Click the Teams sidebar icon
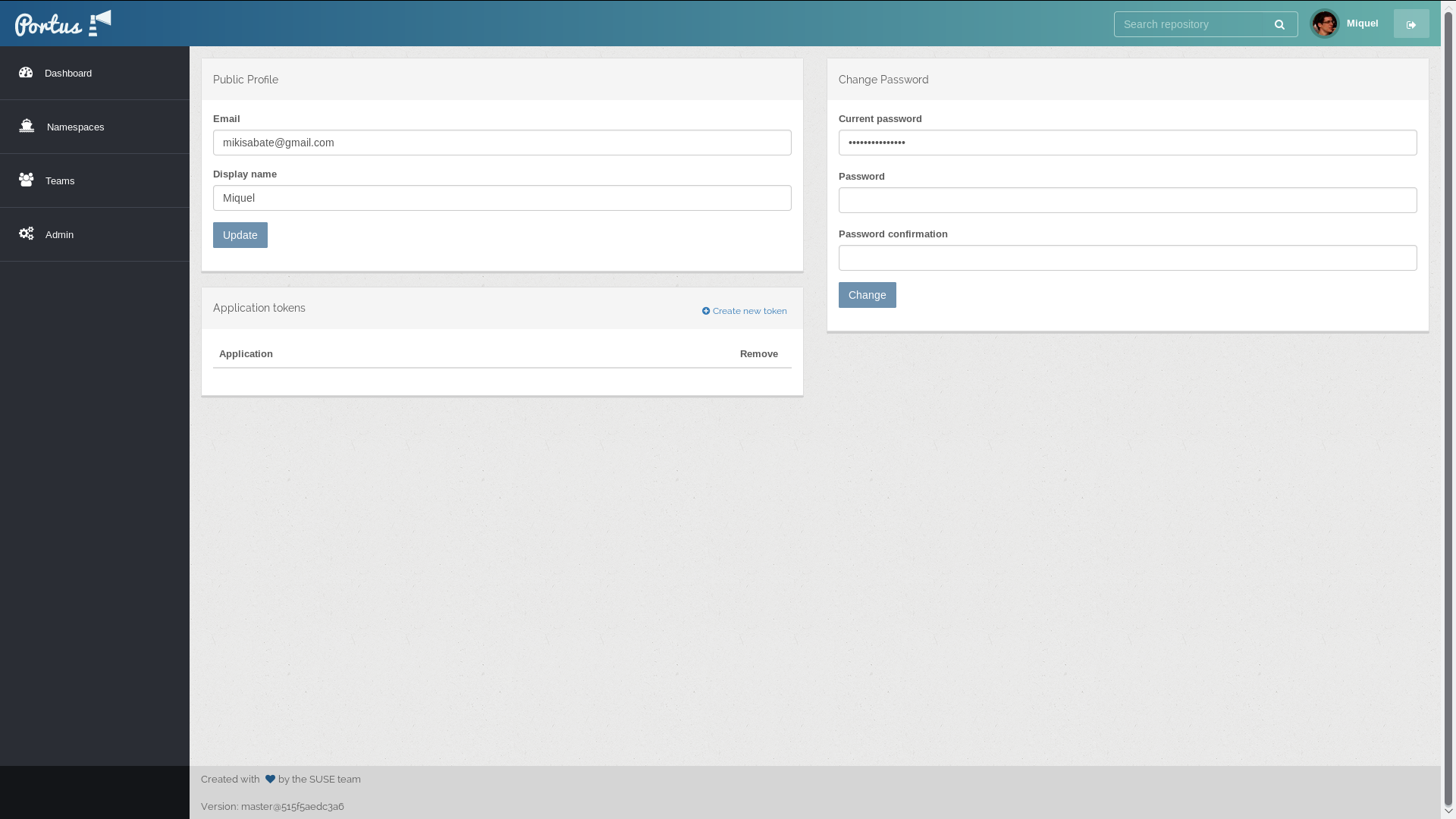 click(27, 180)
